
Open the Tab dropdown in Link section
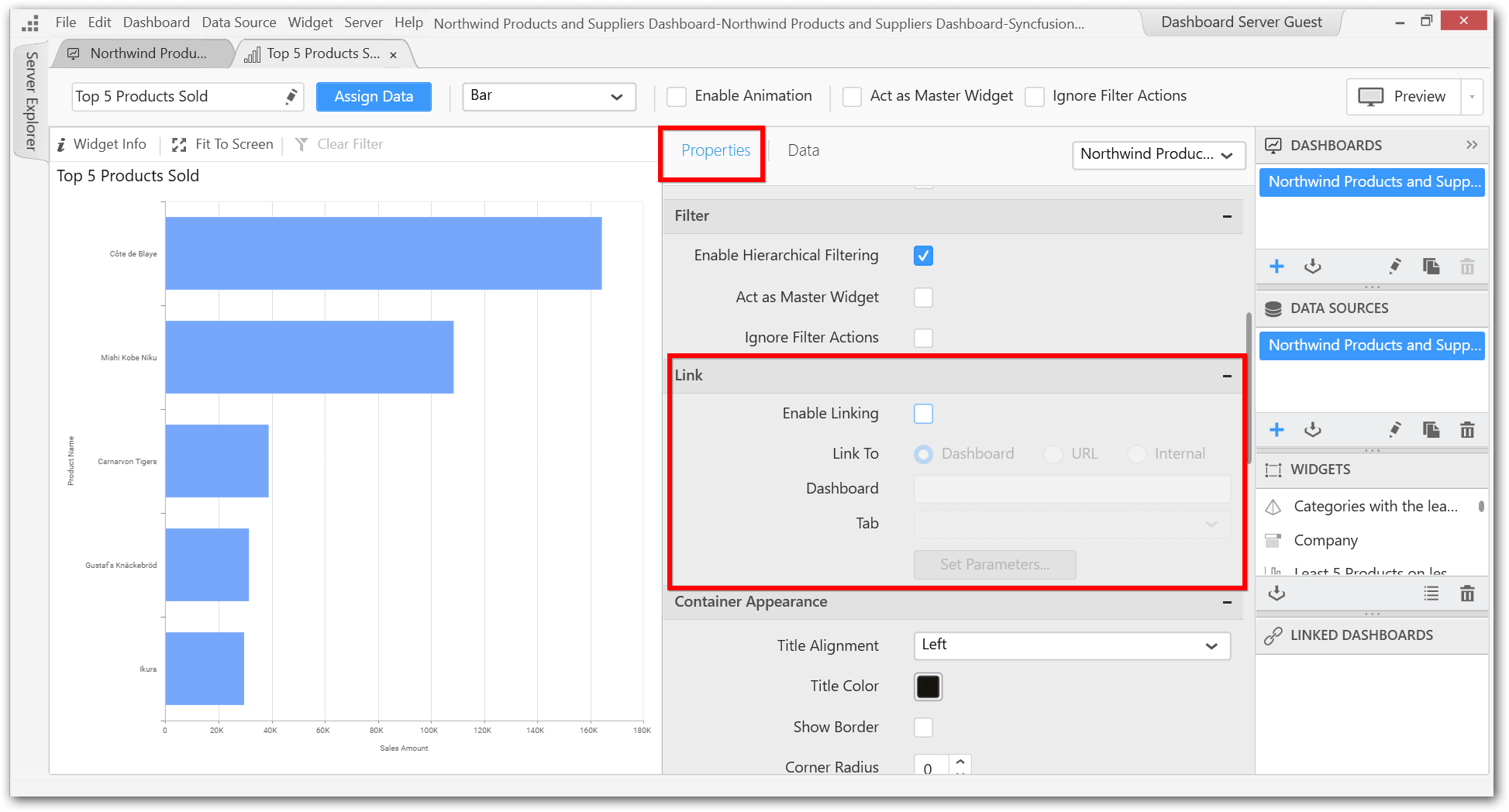[x=1072, y=525]
